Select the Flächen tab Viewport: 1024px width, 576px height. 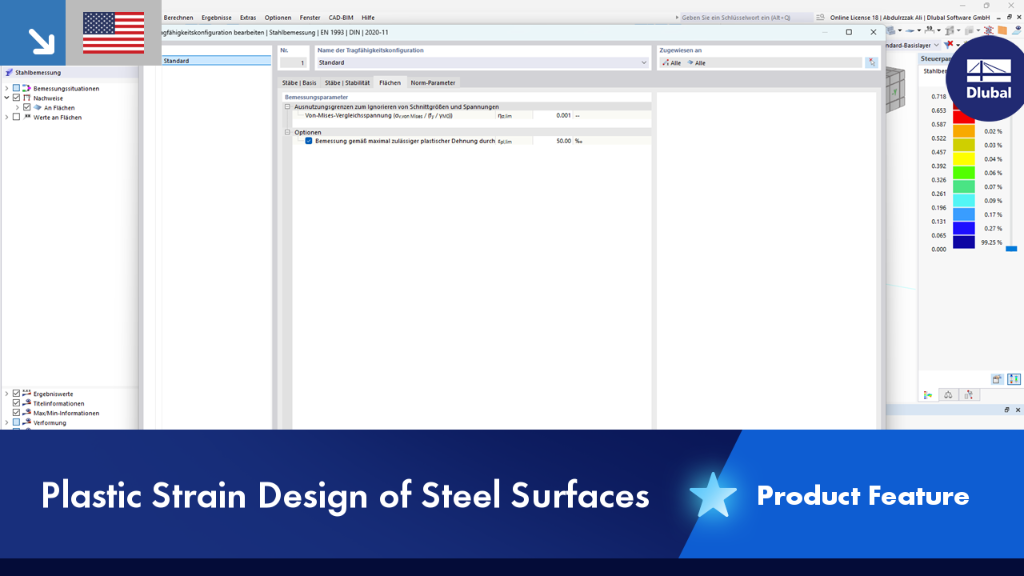[x=390, y=83]
